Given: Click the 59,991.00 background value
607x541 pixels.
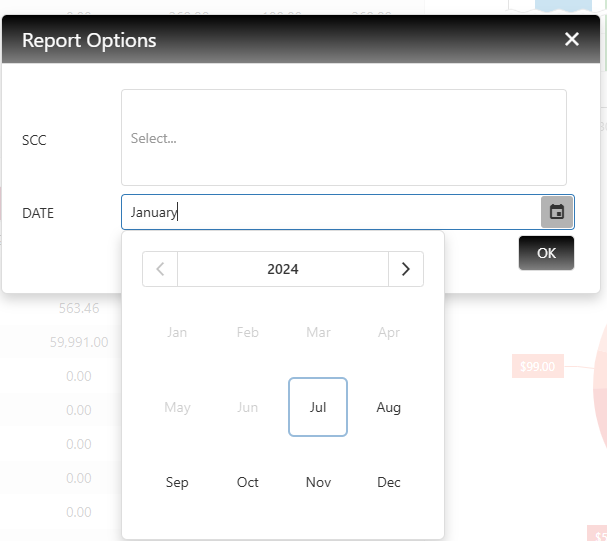Looking at the screenshot, I should click(x=79, y=342).
